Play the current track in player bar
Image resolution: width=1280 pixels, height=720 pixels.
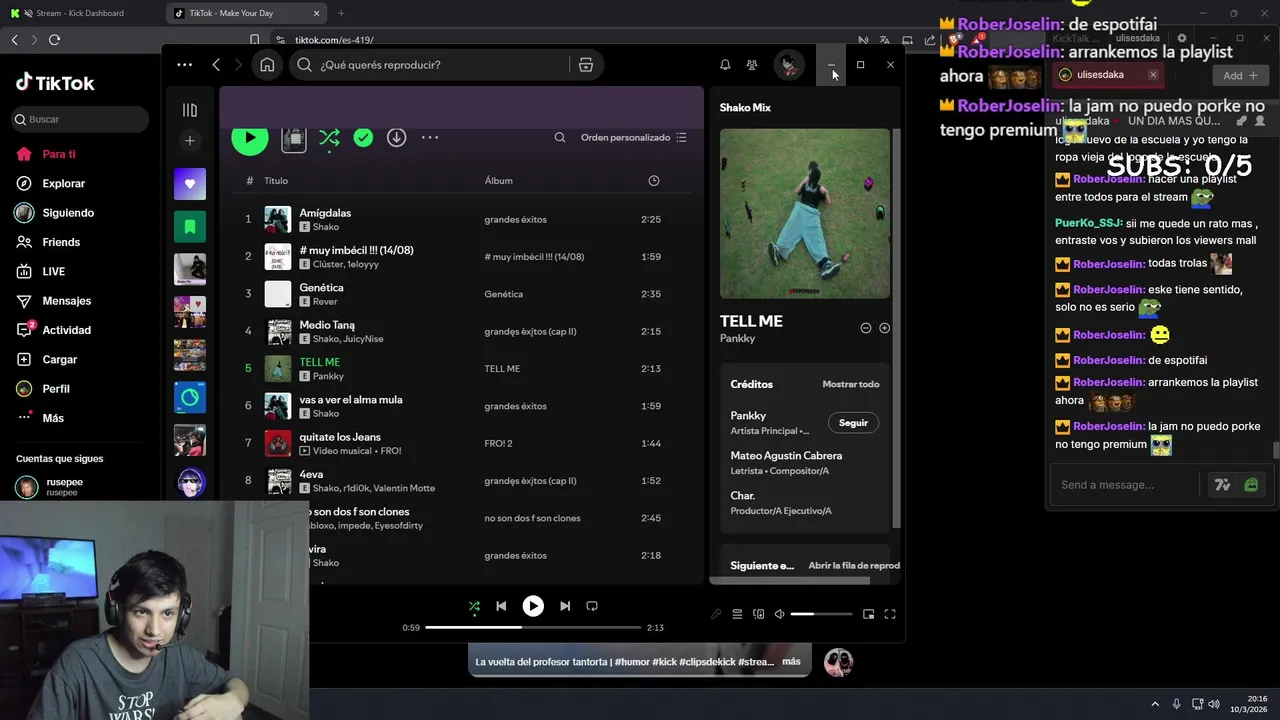click(533, 606)
